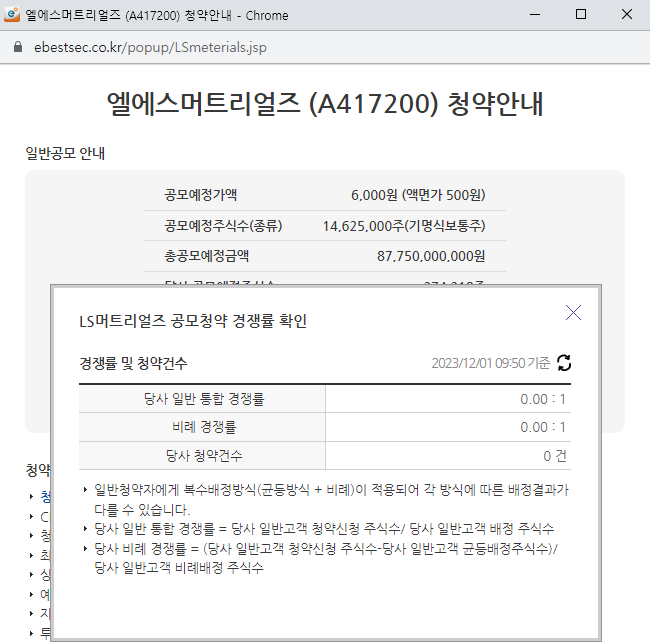Click the LS머트리얼즈 공모청약 경쟁률 확인 title

pyautogui.click(x=193, y=321)
